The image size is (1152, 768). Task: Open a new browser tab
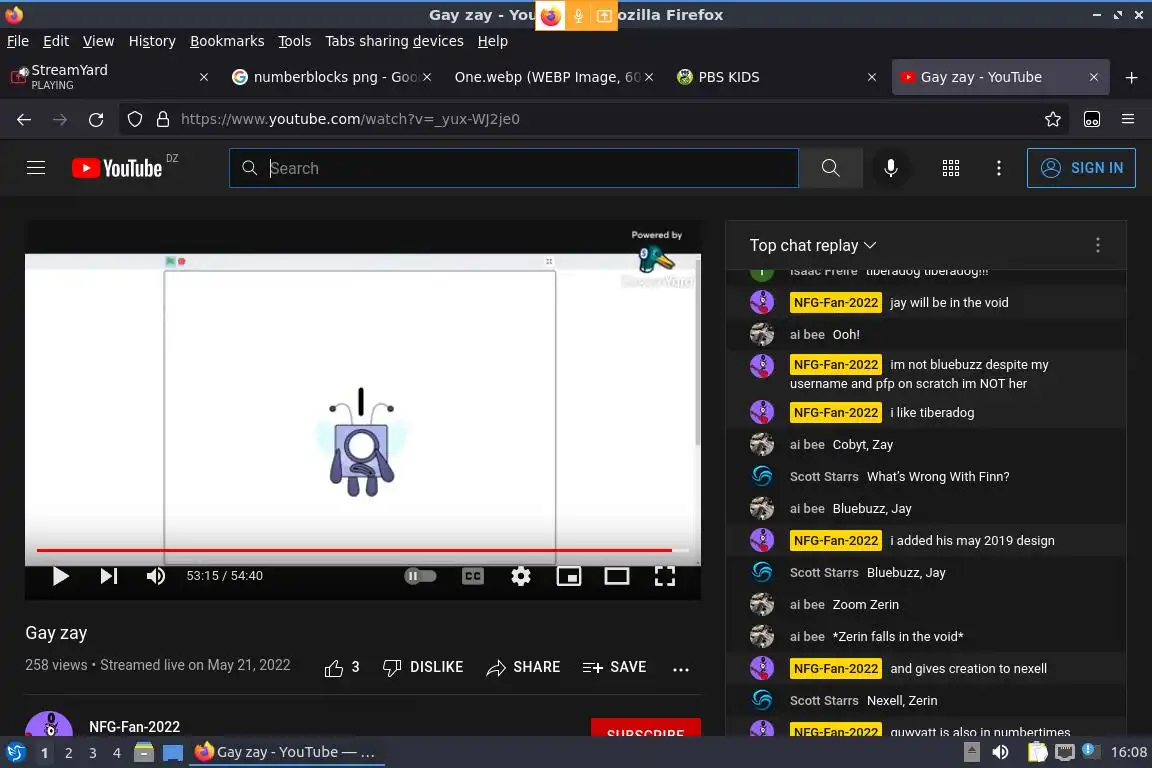tap(1131, 77)
